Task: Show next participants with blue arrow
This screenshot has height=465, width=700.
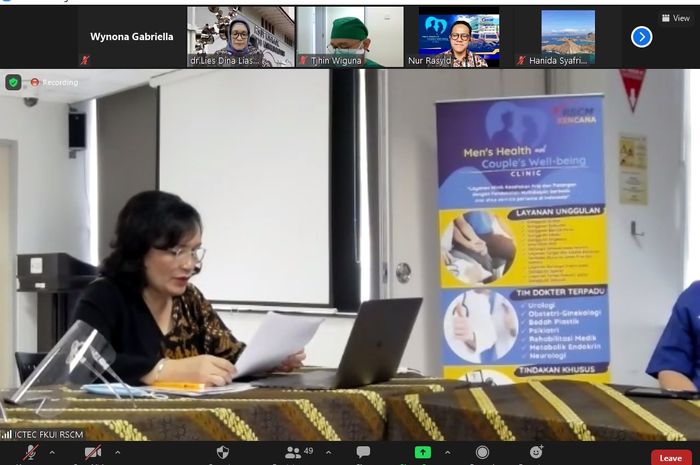Action: (642, 37)
